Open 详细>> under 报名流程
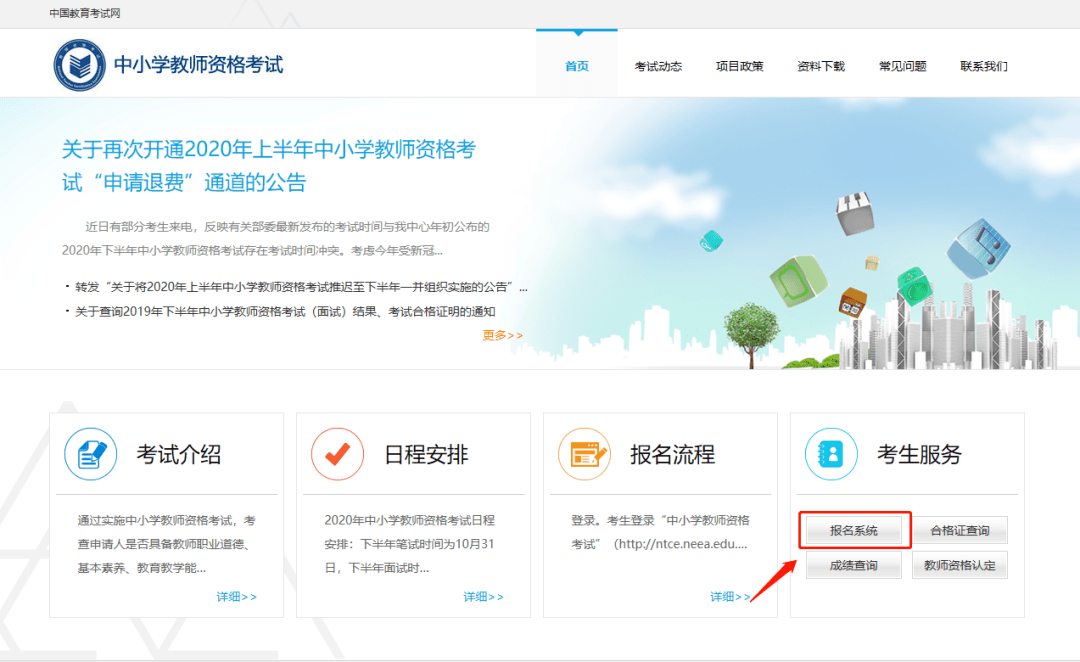Screen dimensions: 1080x662 (731, 596)
